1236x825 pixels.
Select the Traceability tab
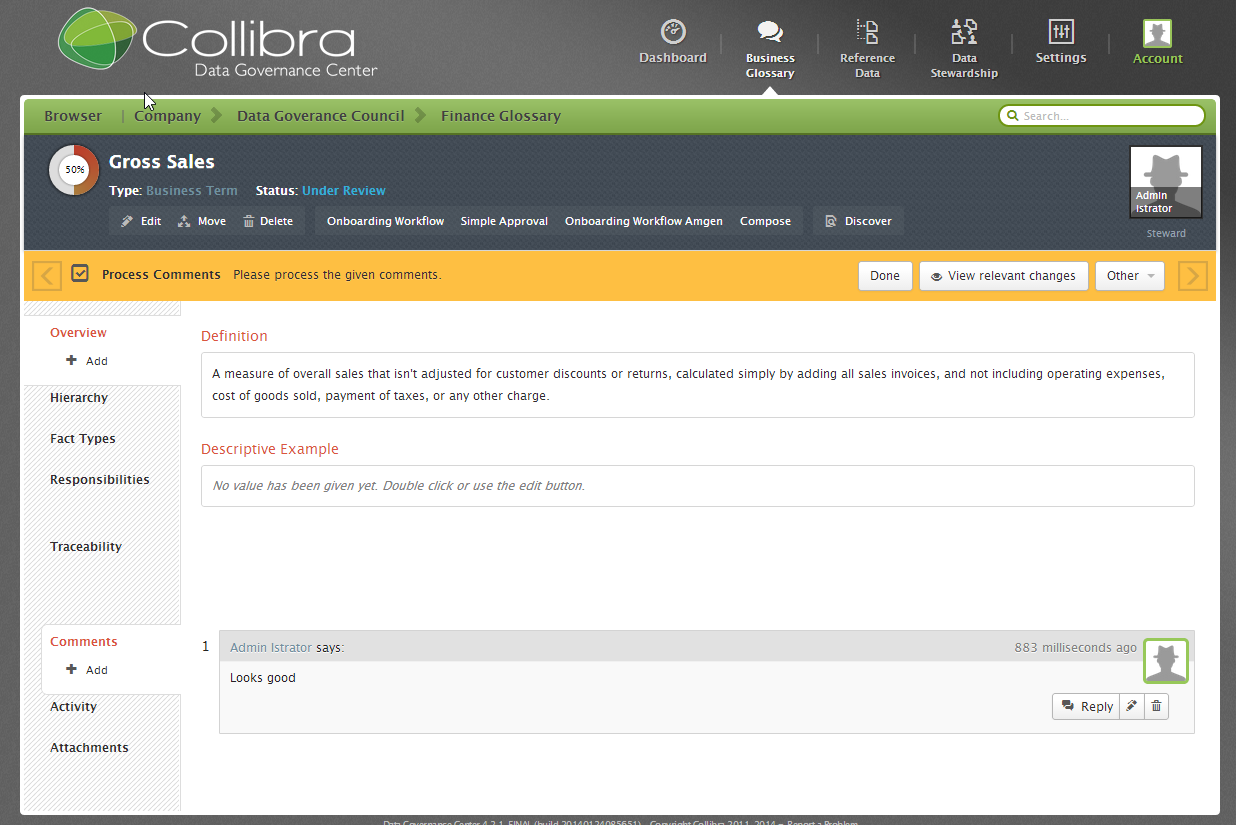[x=86, y=547]
